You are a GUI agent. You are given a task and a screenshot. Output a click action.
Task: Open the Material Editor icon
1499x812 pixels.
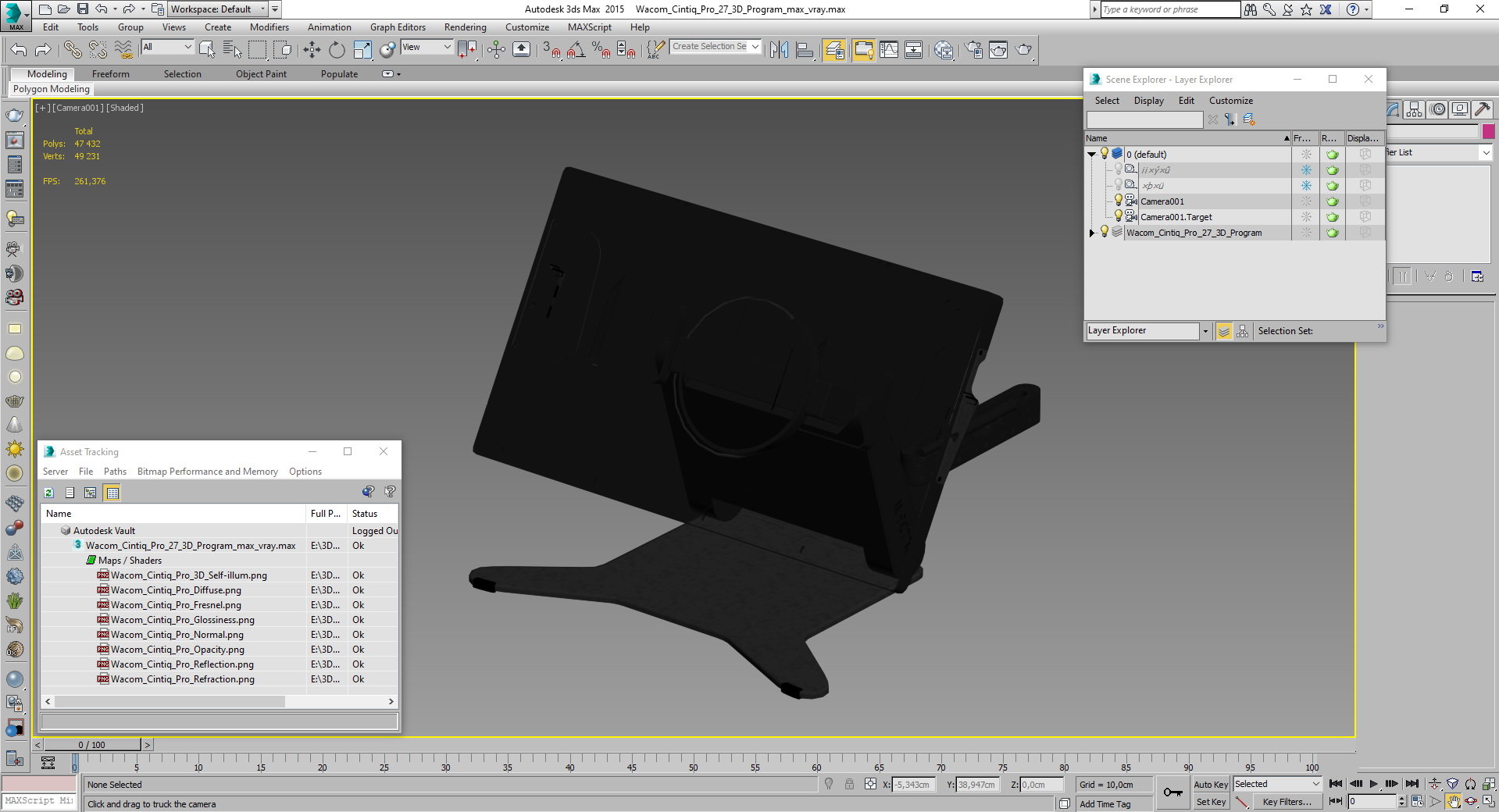pos(944,50)
